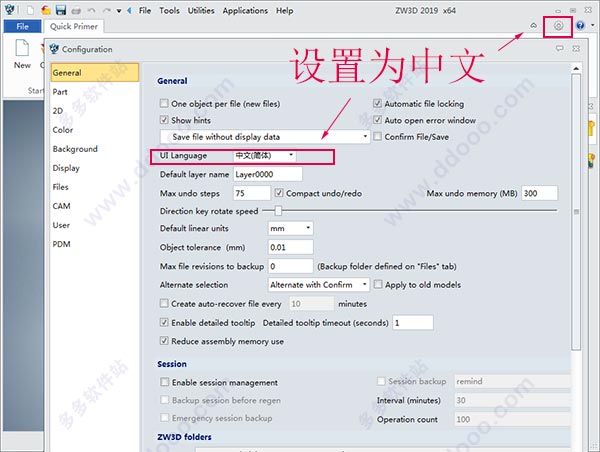Open Save file without display data dropdown
Viewport: 600px width, 452px height.
(x=265, y=137)
